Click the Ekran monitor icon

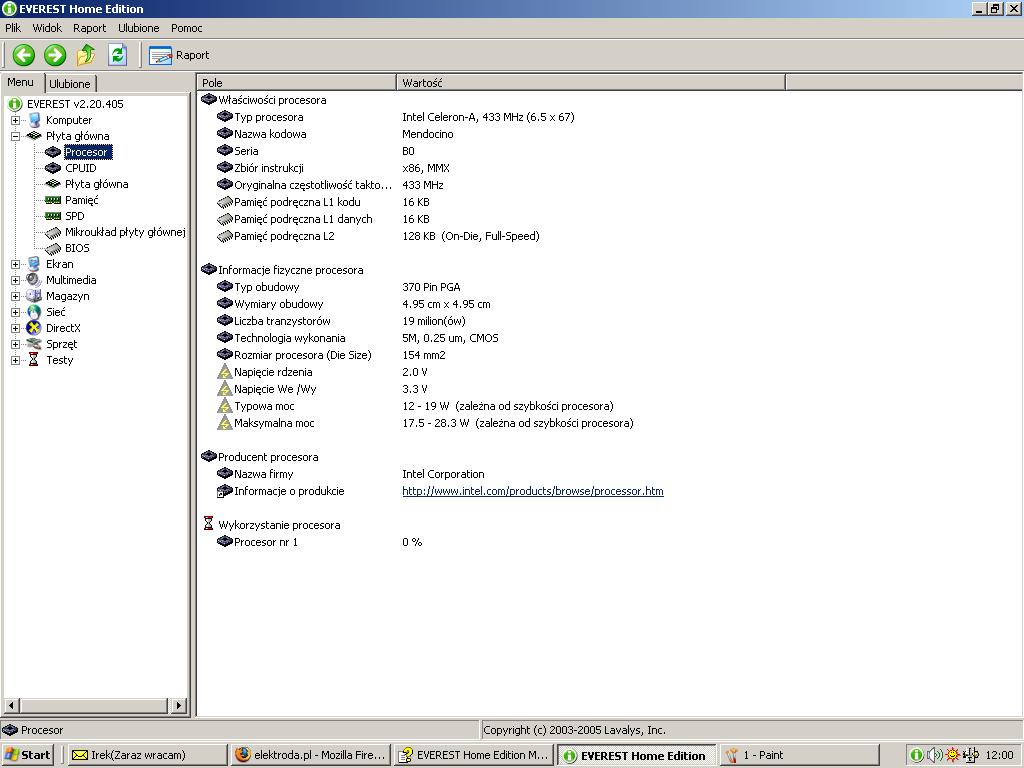(34, 264)
